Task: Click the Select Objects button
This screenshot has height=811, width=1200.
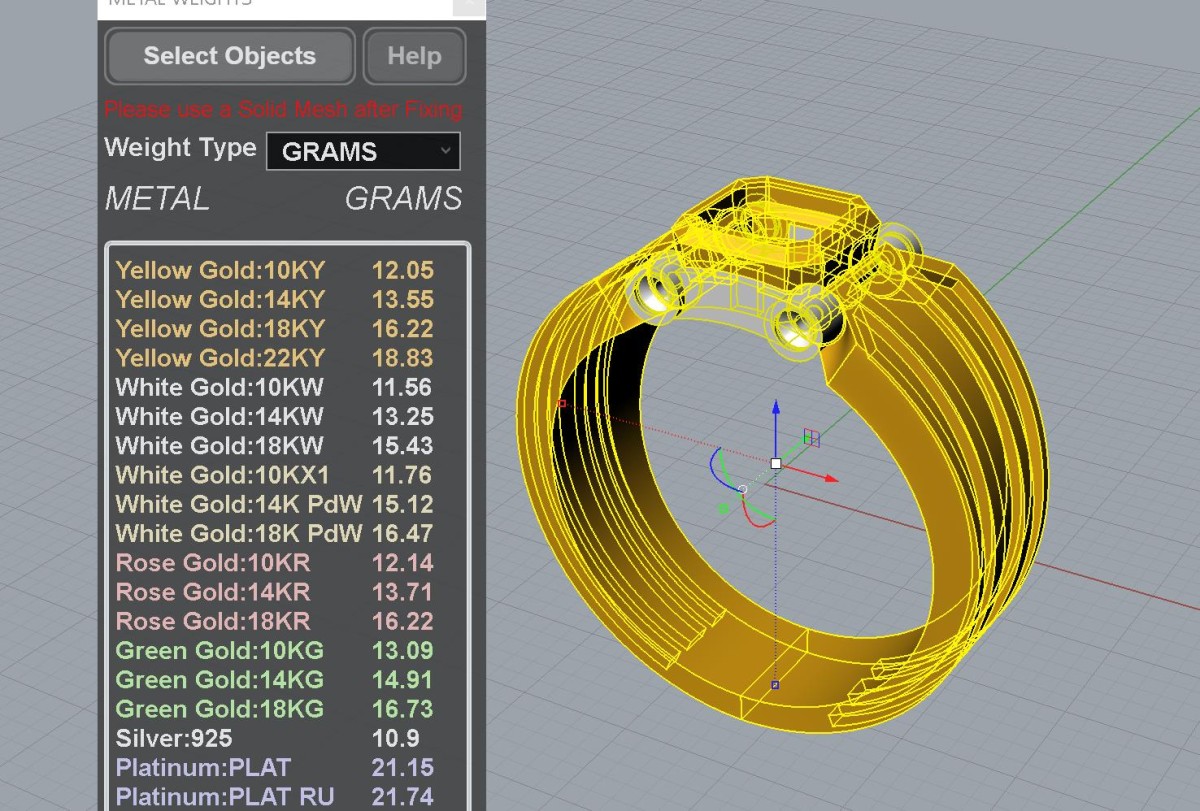Action: coord(229,56)
